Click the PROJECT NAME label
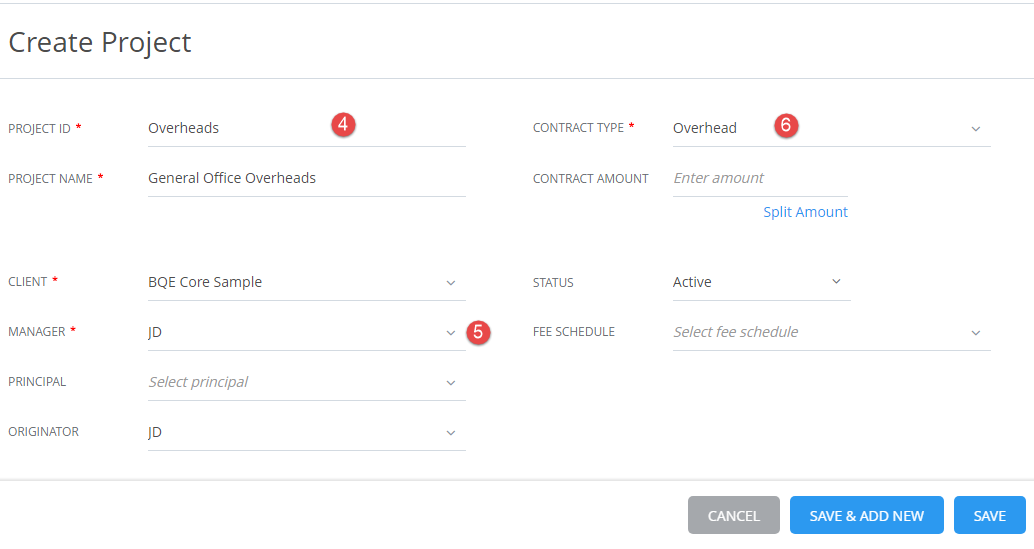The image size is (1034, 549). [50, 179]
